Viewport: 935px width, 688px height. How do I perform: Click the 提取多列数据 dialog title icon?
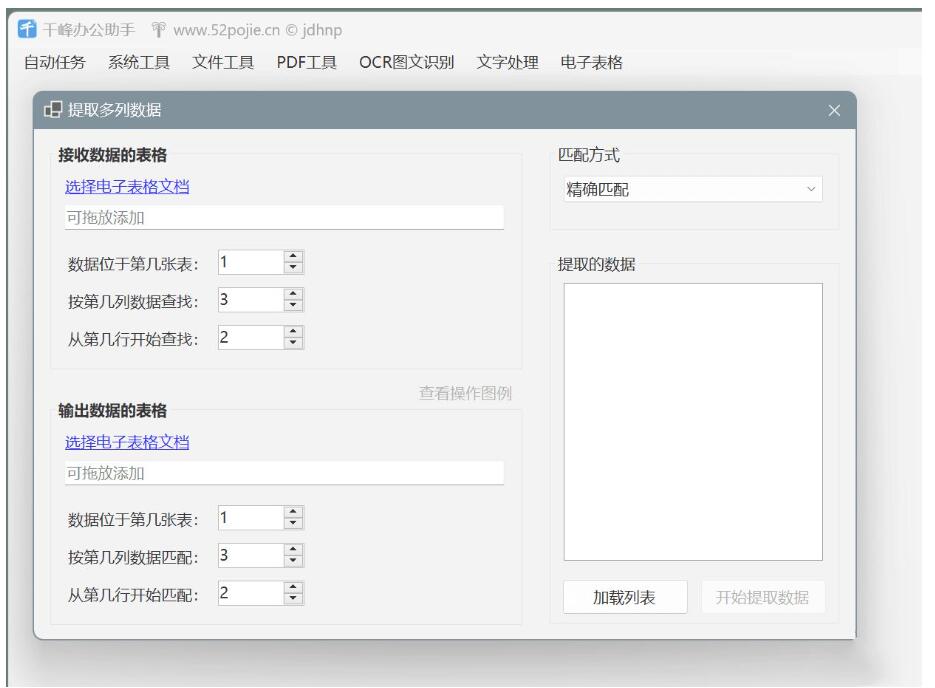(52, 110)
